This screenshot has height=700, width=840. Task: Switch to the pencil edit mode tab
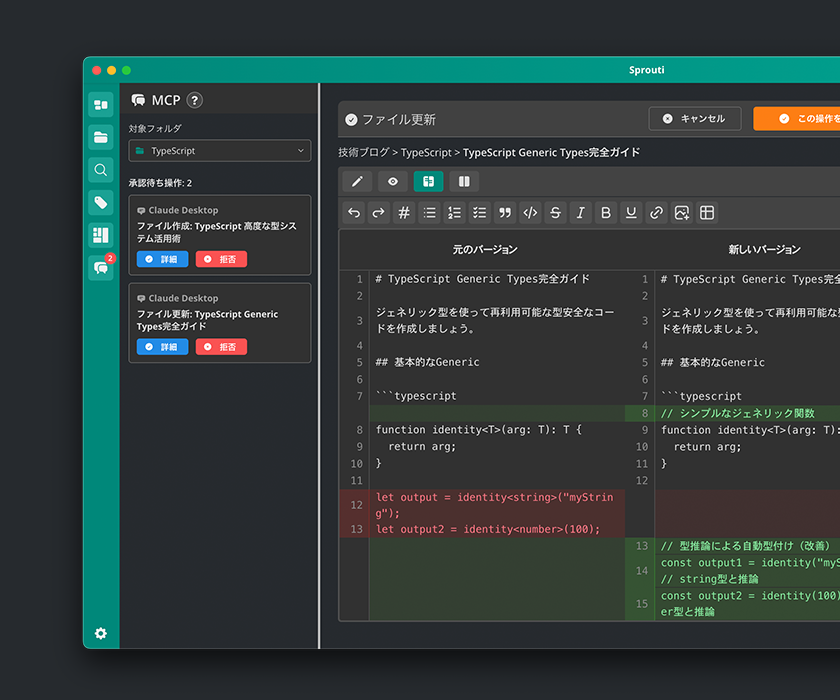click(x=357, y=181)
